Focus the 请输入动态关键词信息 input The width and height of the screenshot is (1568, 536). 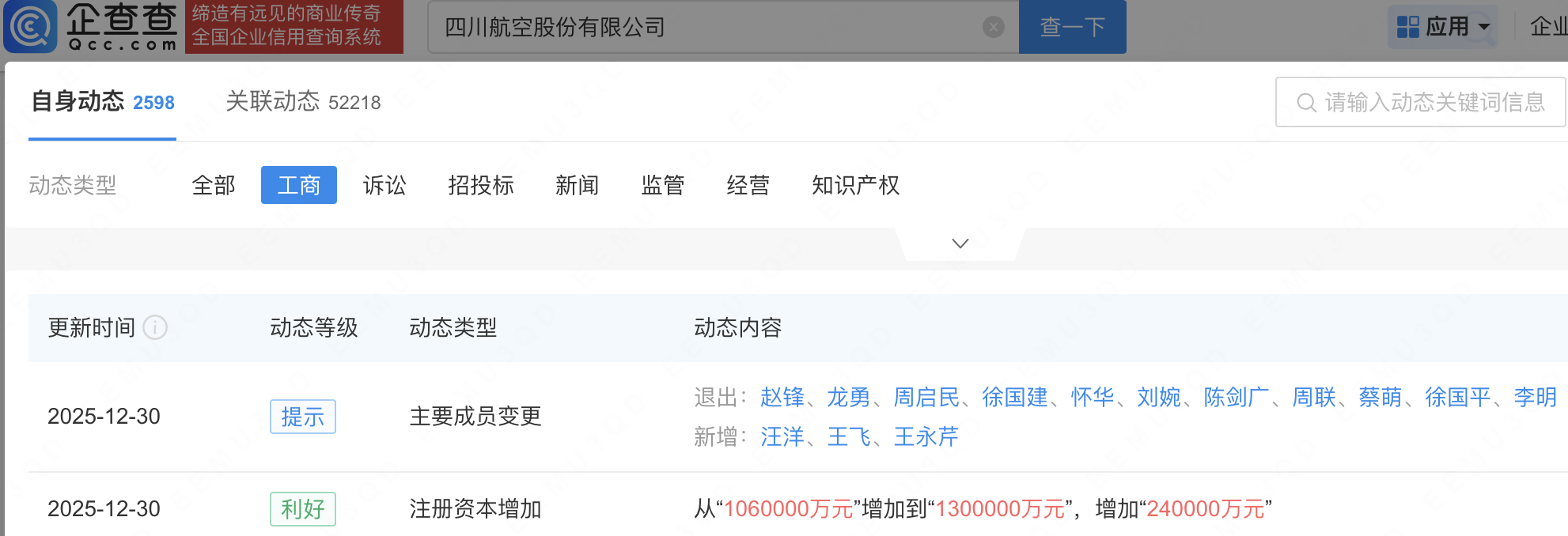[x=1434, y=103]
